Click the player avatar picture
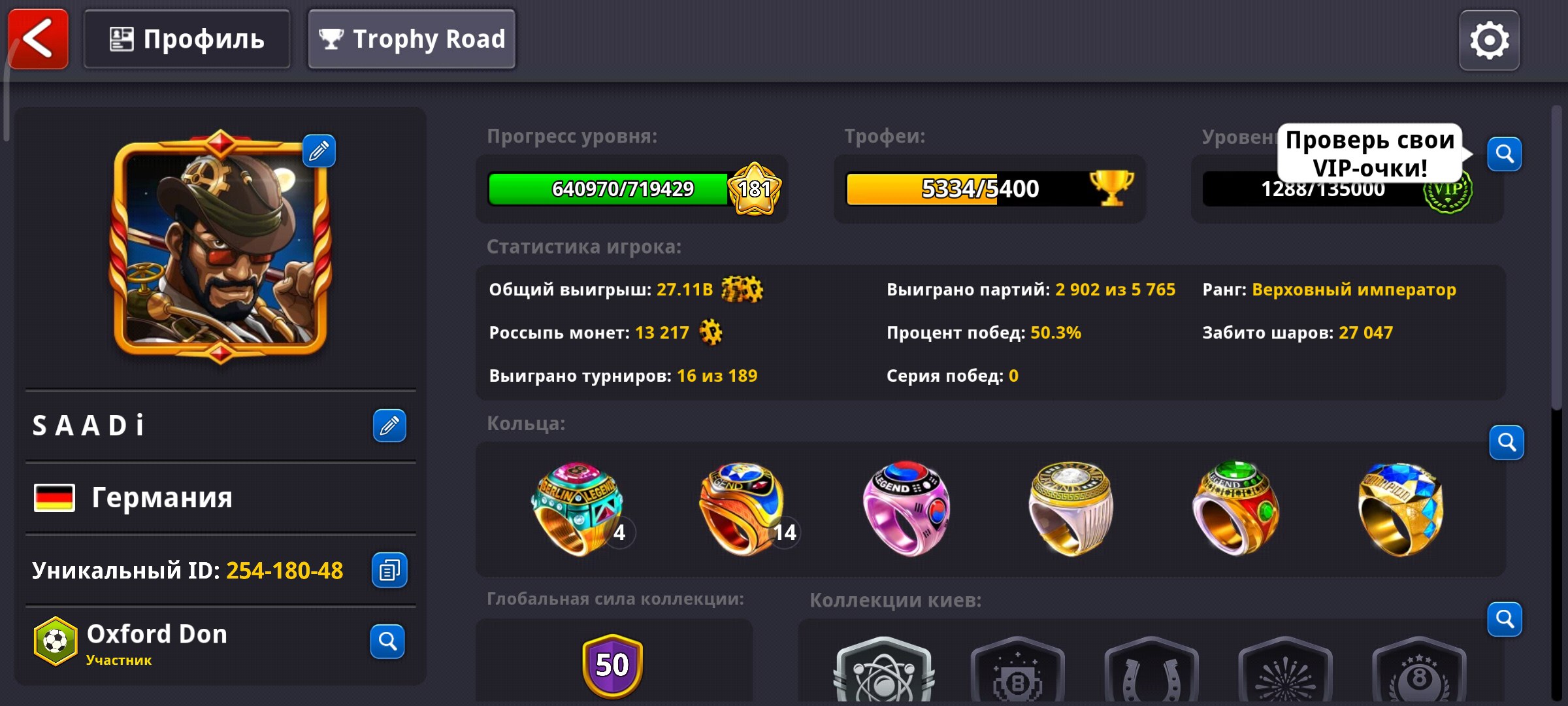Image resolution: width=1568 pixels, height=706 pixels. point(220,245)
